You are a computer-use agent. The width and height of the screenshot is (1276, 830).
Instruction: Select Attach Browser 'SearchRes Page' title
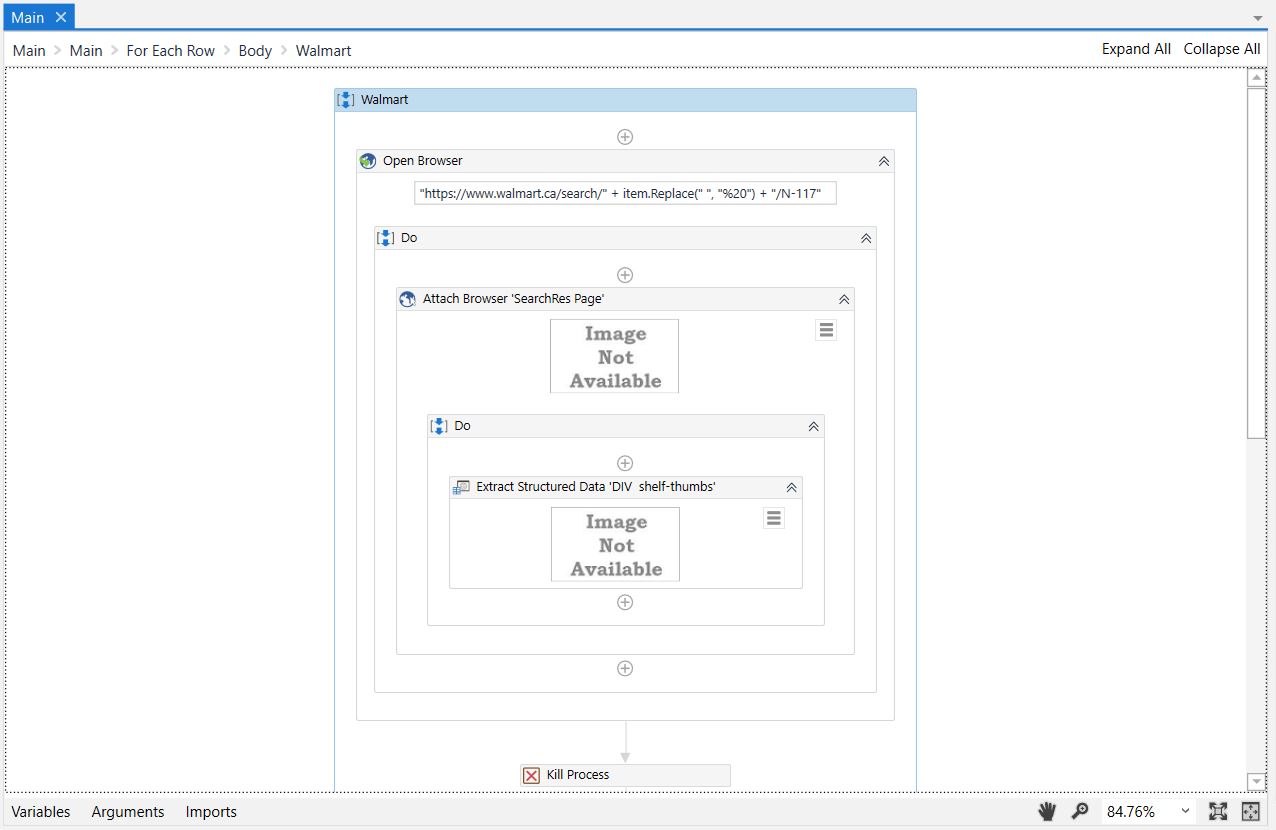point(514,299)
